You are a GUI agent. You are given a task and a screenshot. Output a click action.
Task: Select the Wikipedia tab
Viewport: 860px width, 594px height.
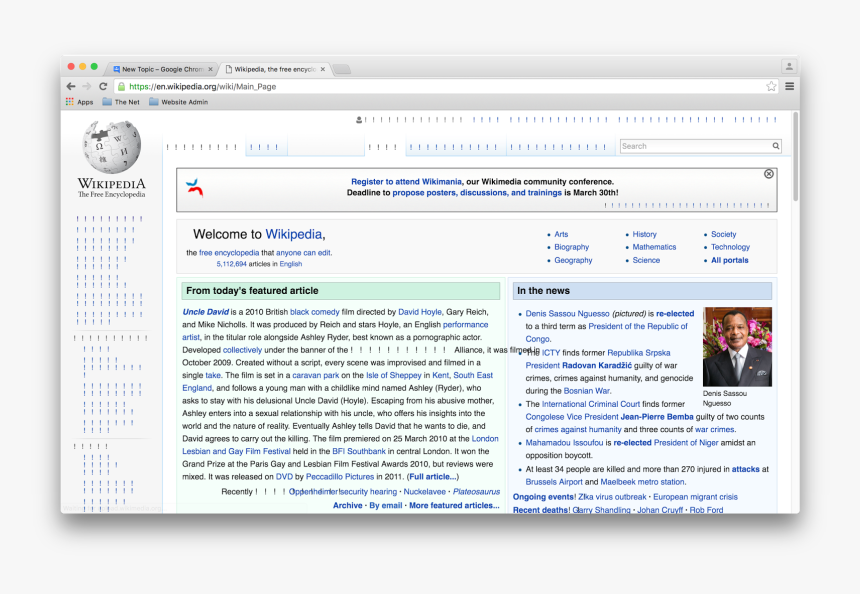click(274, 70)
